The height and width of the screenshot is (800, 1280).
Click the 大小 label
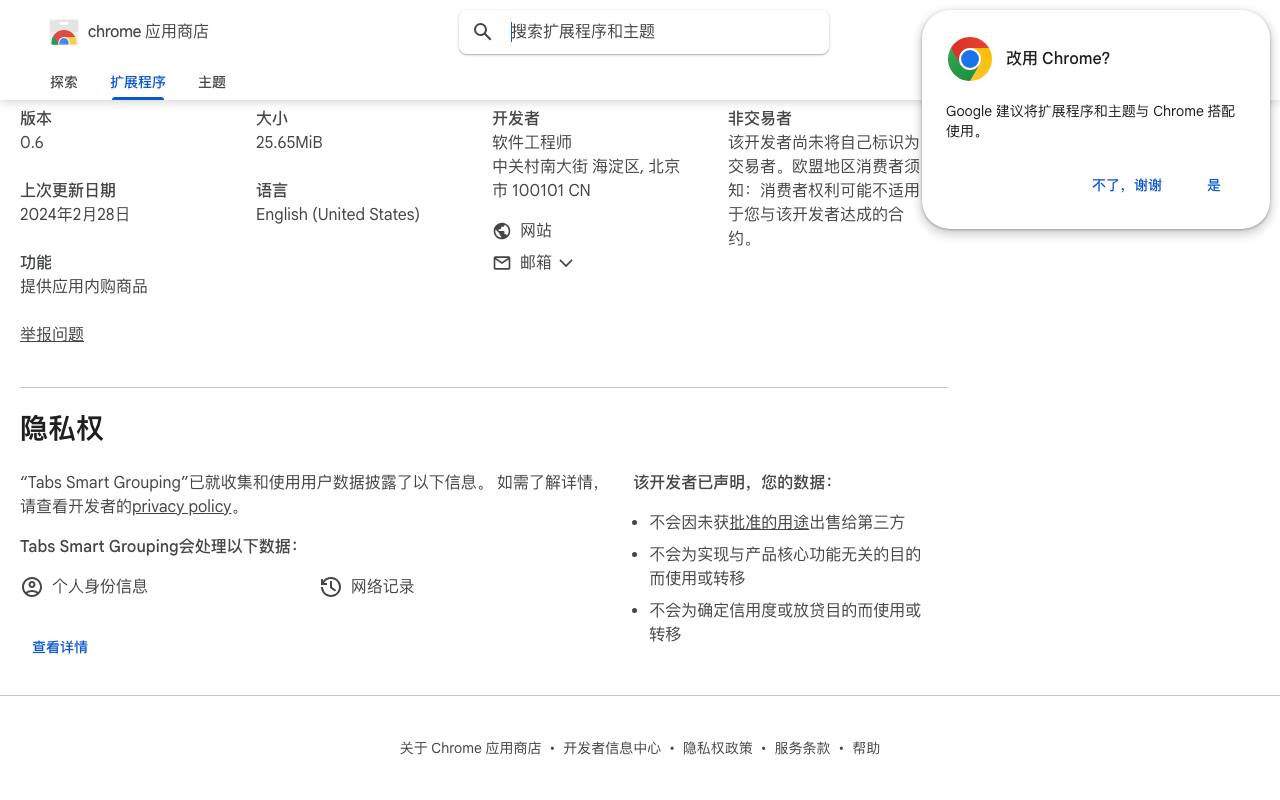[x=272, y=119]
